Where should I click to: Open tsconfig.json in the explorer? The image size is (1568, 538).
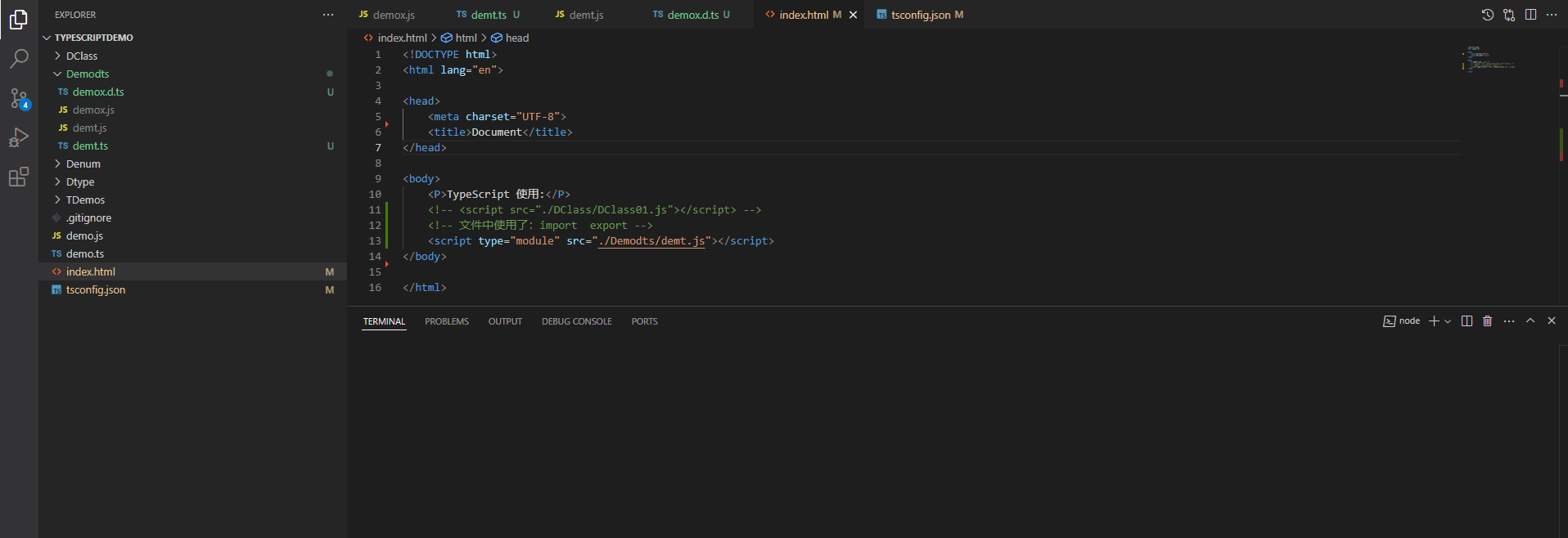pyautogui.click(x=192, y=289)
